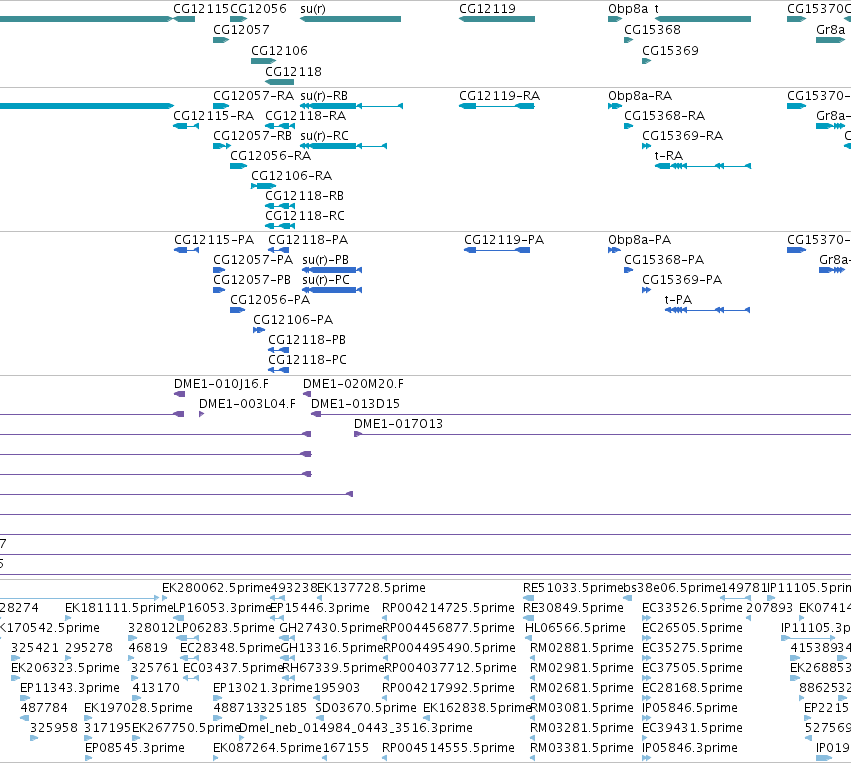
Task: Click the RE51033.5prime EST label
Action: click(571, 588)
